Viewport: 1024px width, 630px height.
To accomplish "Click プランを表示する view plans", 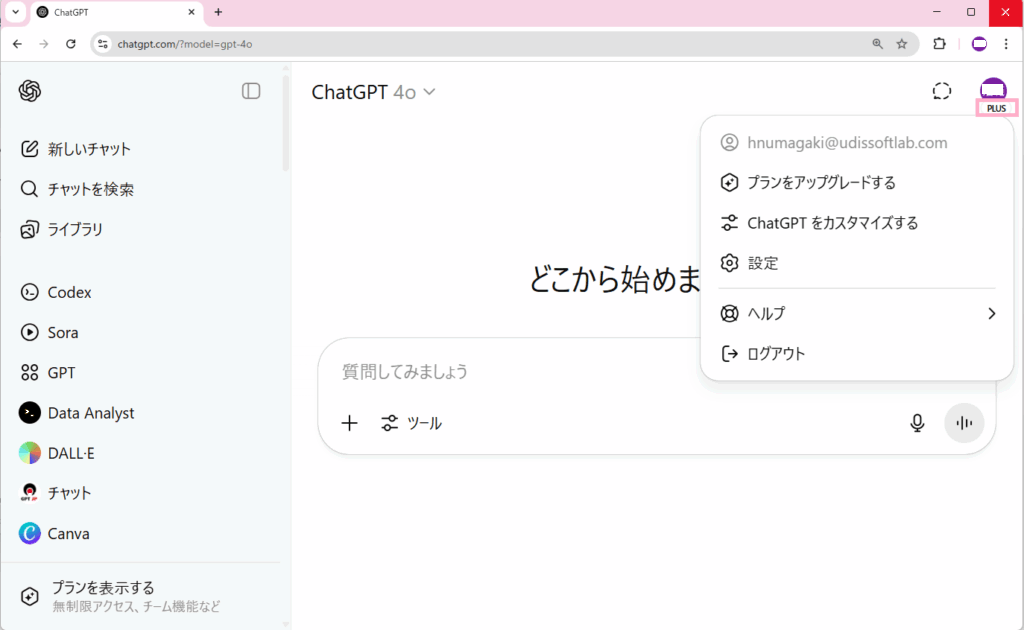I will click(x=120, y=596).
